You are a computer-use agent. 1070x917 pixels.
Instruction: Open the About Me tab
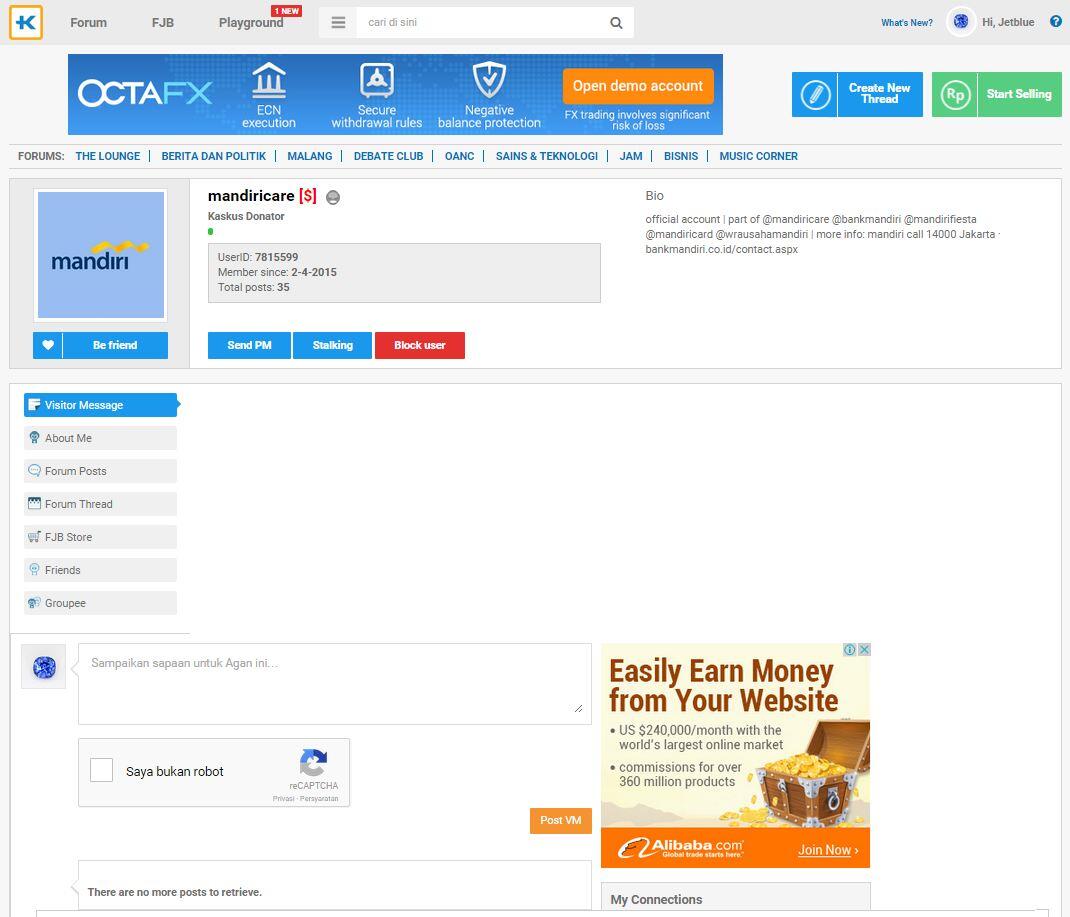(100, 438)
